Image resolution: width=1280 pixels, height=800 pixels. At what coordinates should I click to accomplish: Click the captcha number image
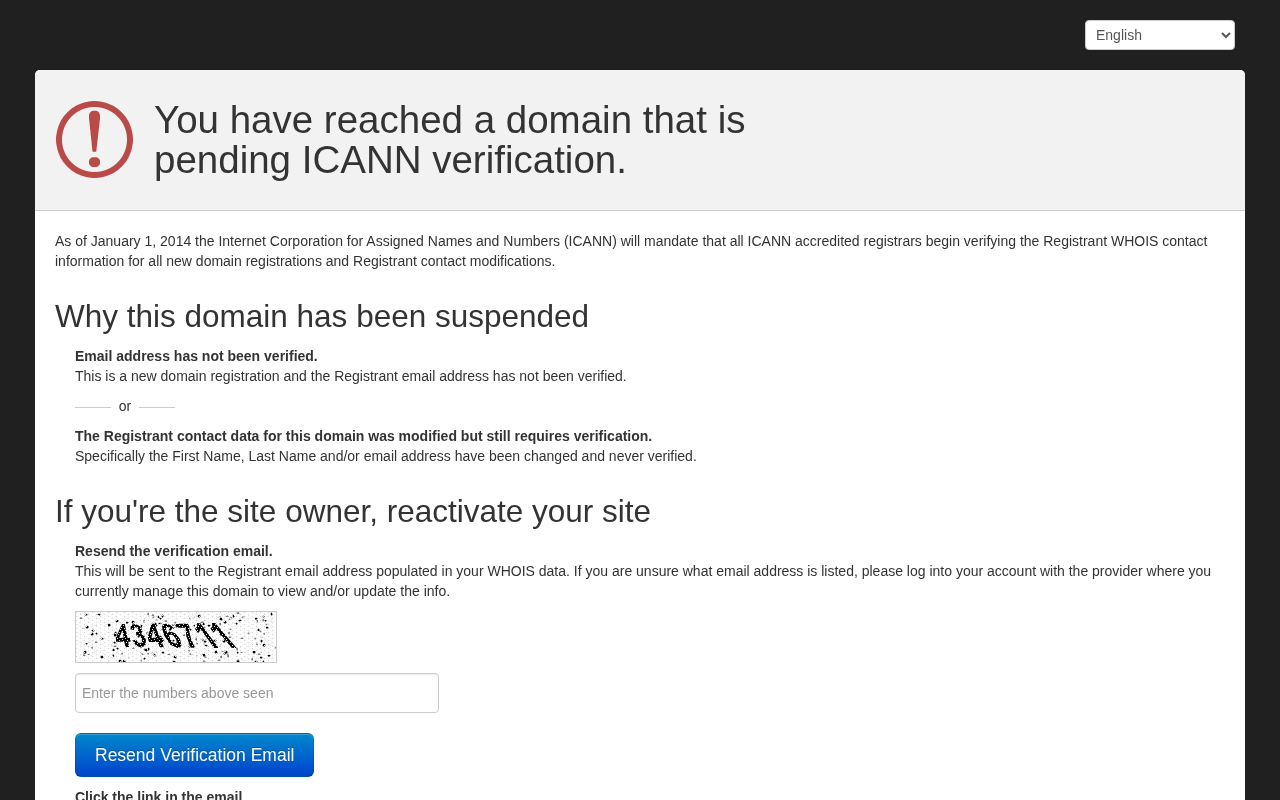pyautogui.click(x=176, y=637)
